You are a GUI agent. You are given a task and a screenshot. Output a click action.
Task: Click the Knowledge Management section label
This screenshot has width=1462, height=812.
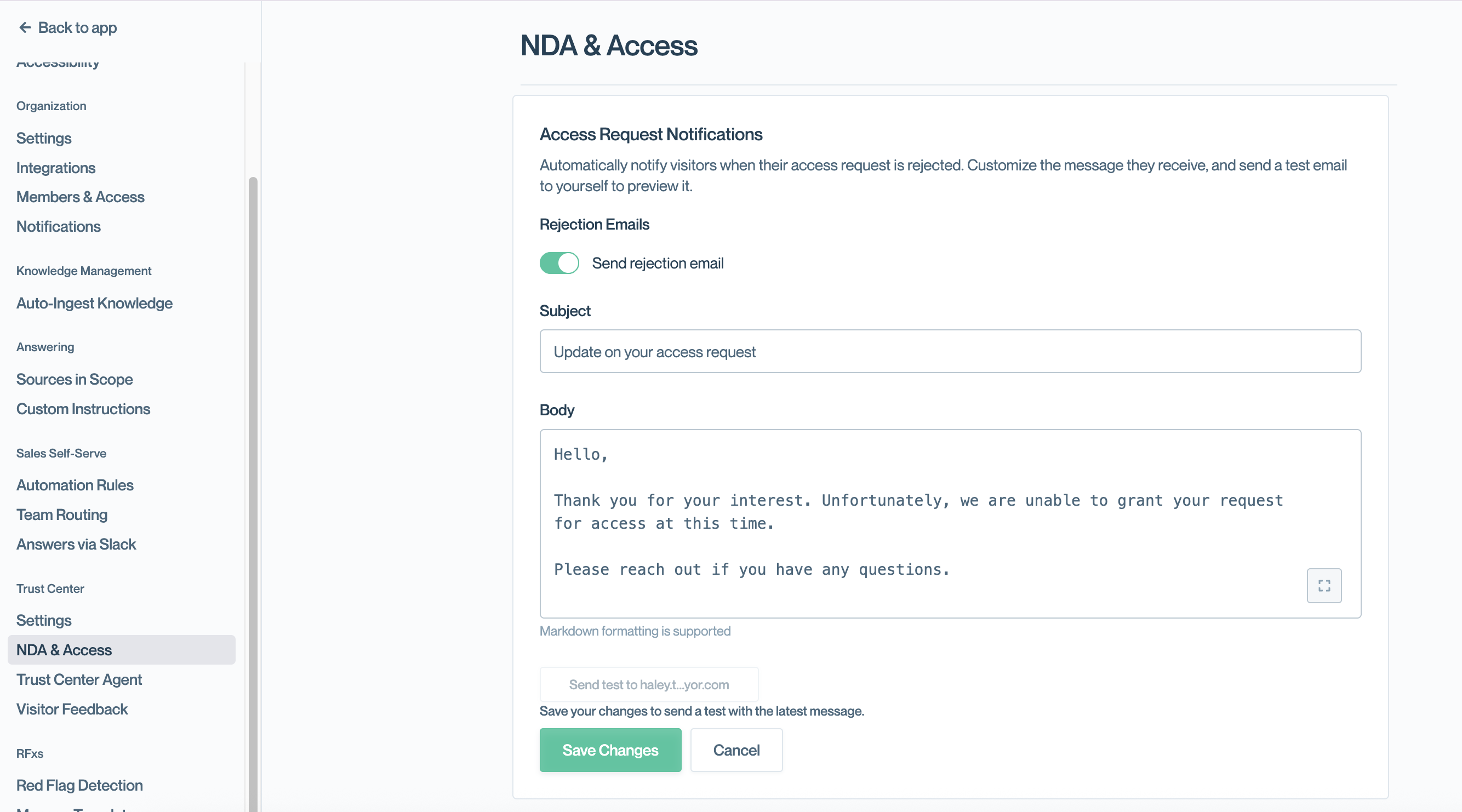(x=84, y=271)
